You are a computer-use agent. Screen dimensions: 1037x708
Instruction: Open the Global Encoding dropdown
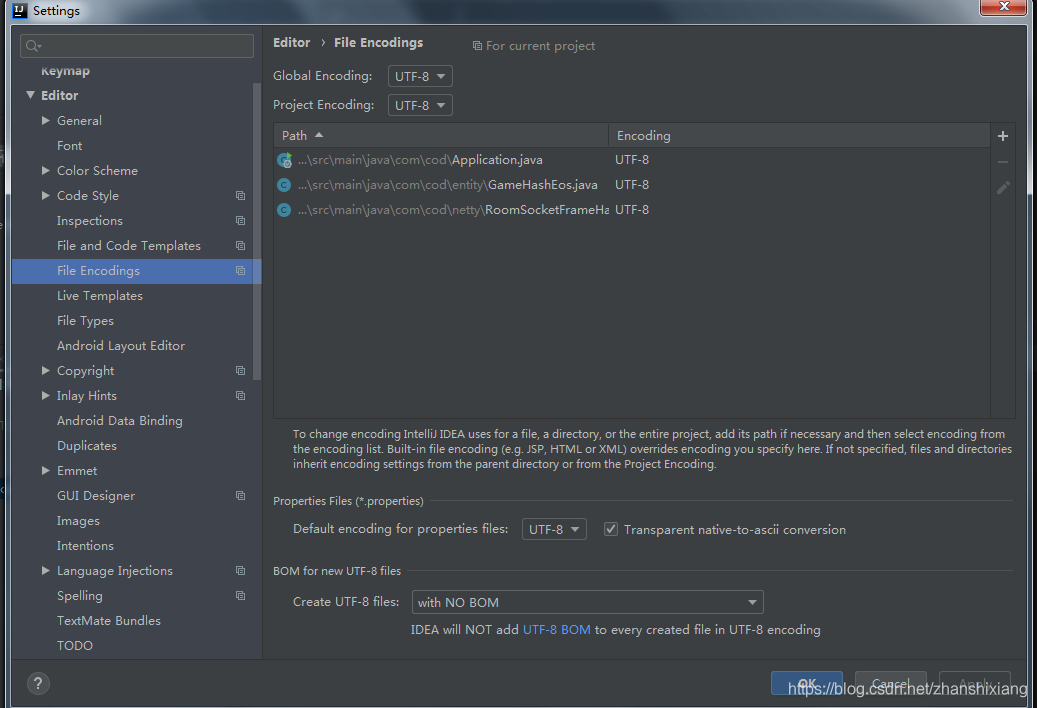[420, 76]
